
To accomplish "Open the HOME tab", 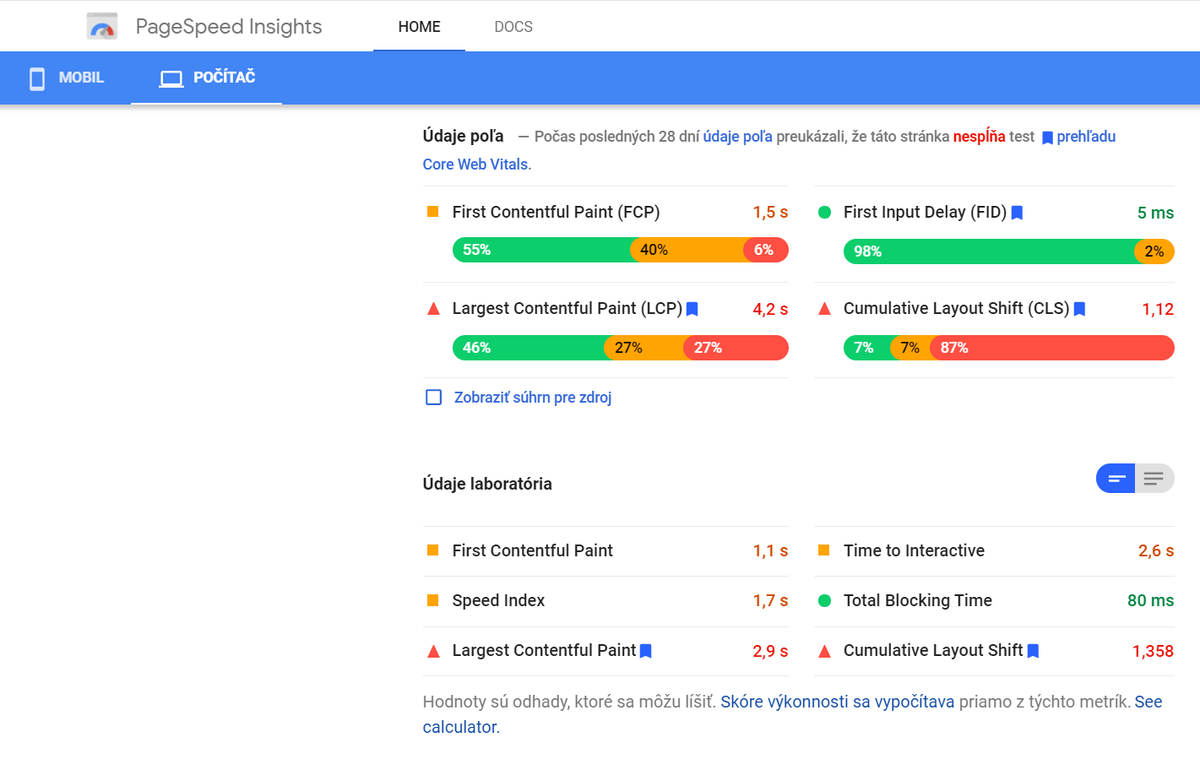I will (419, 27).
